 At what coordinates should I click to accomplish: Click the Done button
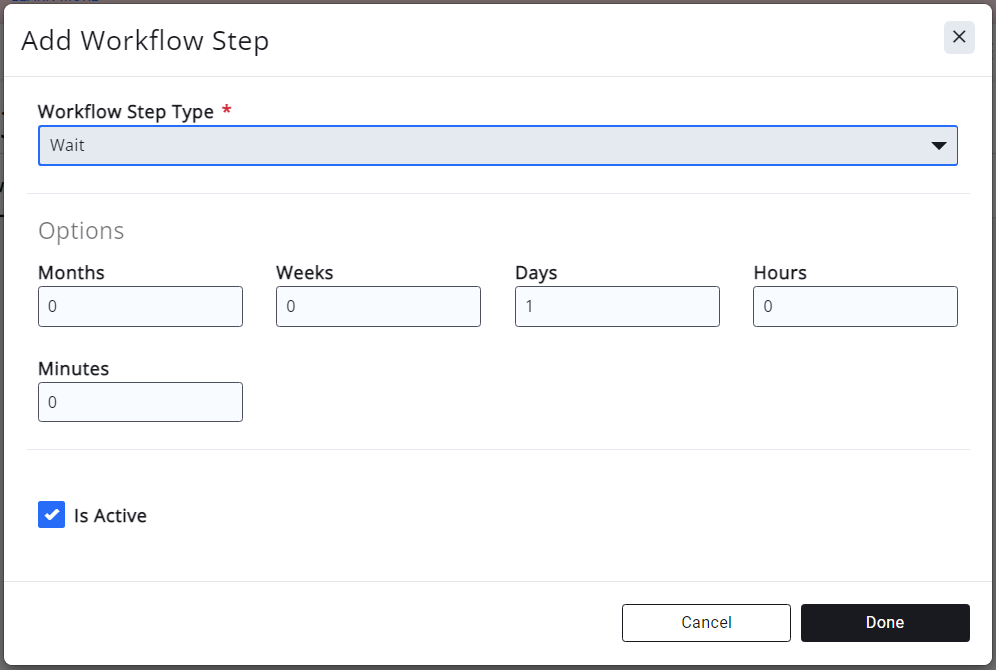point(884,622)
